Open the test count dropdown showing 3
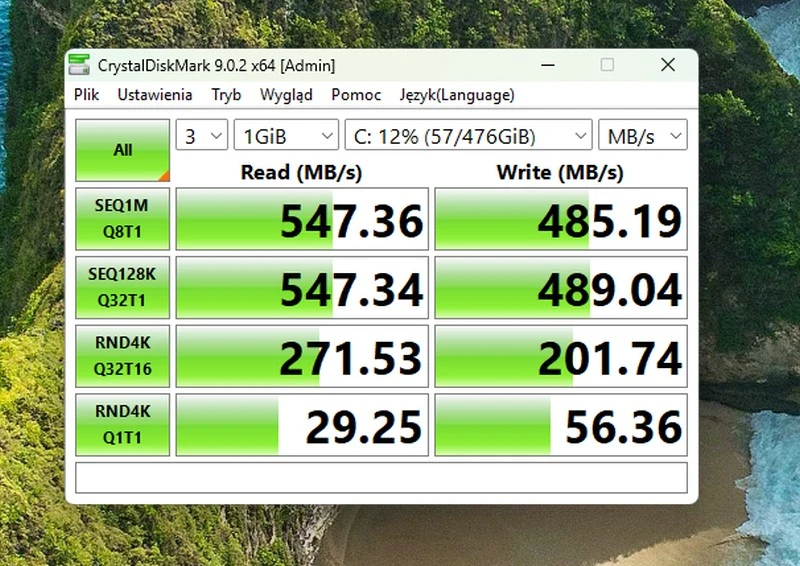This screenshot has height=566, width=800. 202,136
